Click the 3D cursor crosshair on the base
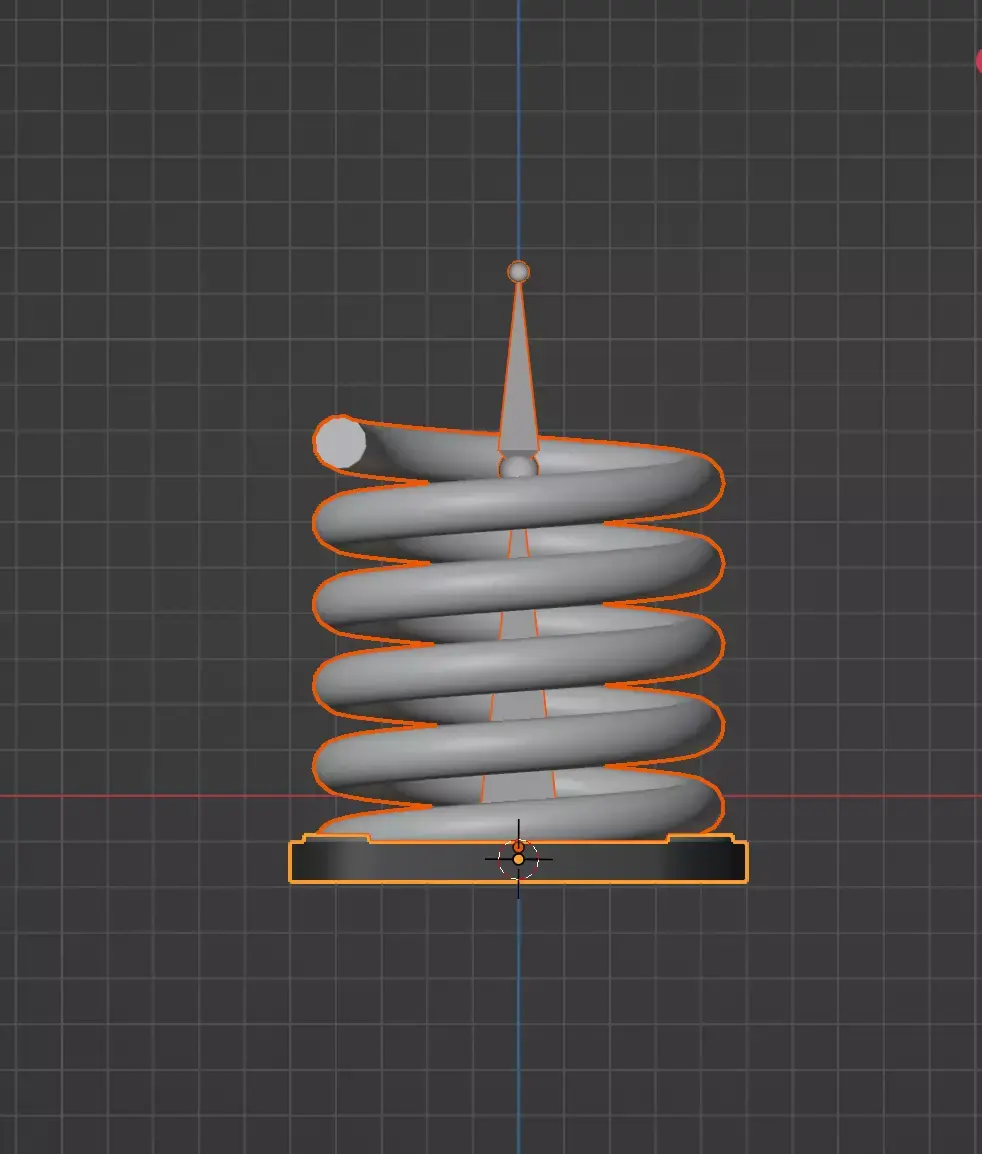Screen dimensions: 982x1154 click(x=518, y=859)
